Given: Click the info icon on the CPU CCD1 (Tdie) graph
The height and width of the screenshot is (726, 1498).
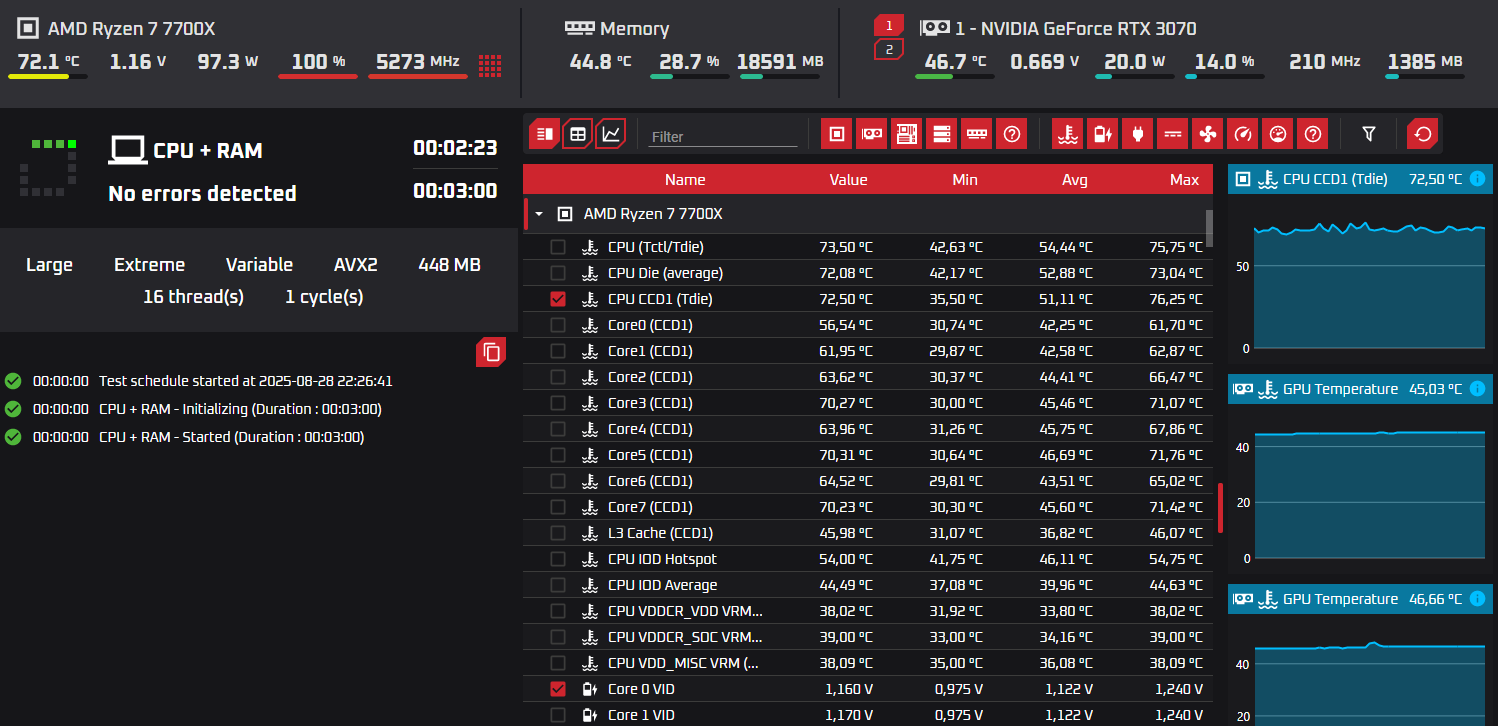Looking at the screenshot, I should point(1477,179).
